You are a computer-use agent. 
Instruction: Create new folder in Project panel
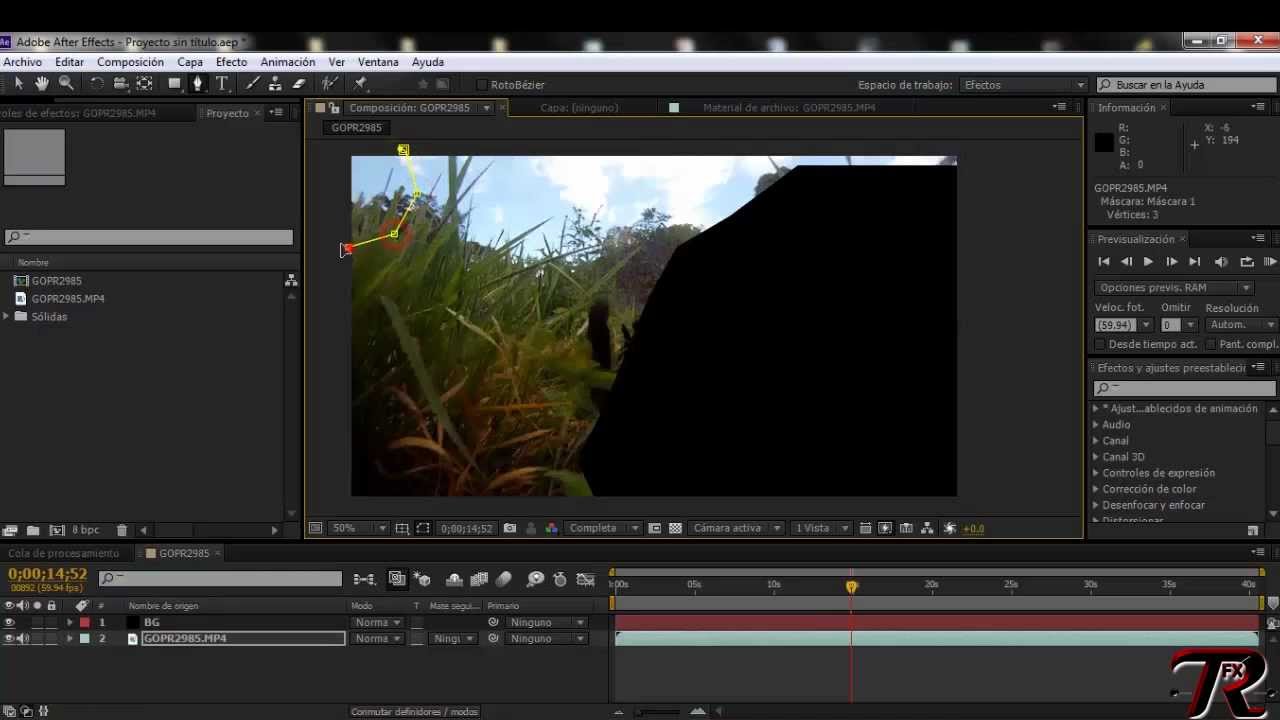coord(33,530)
